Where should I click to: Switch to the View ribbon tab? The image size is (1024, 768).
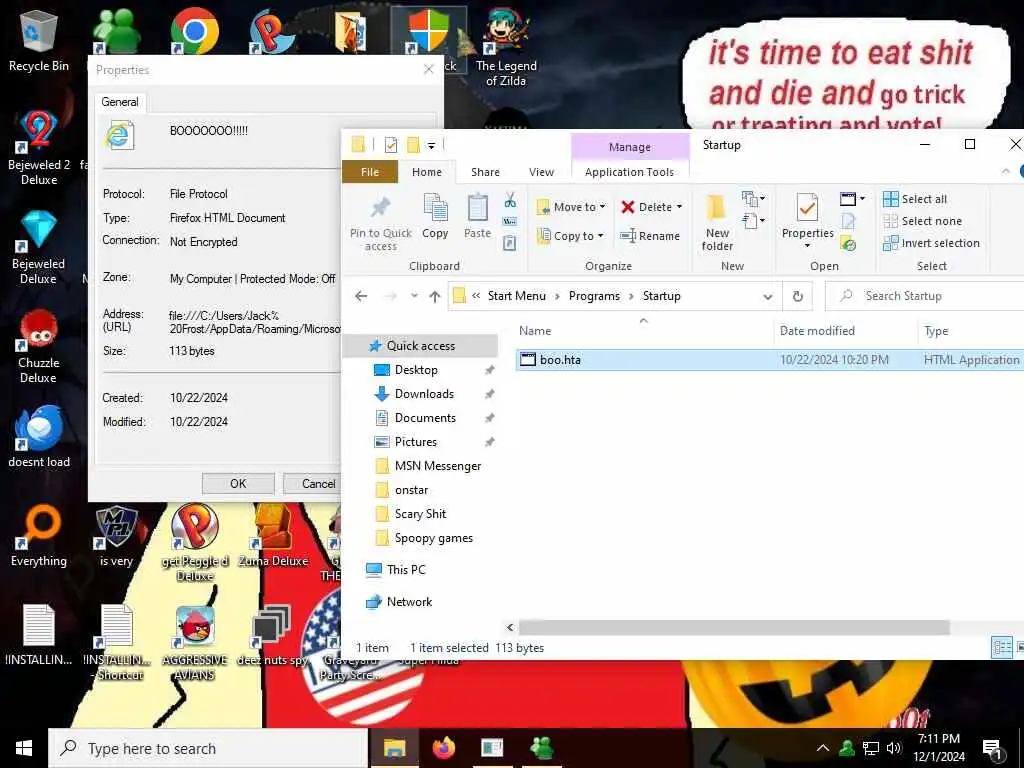point(541,172)
